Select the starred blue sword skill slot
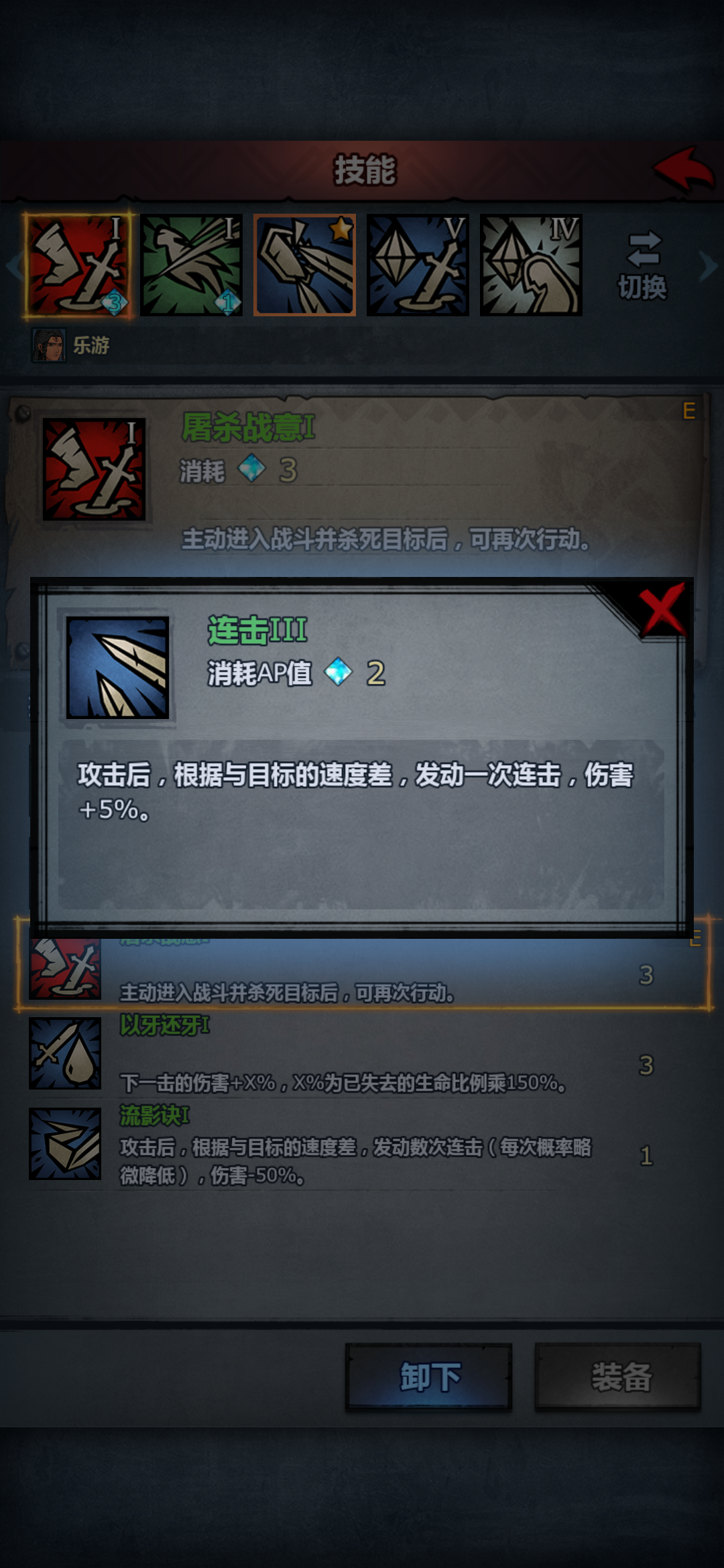The image size is (724, 1568). coord(304,265)
